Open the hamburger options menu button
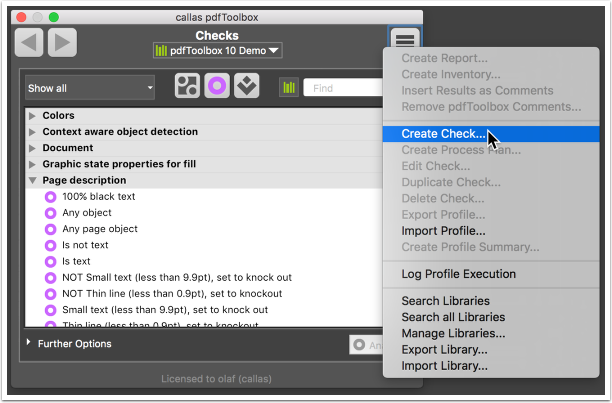 click(x=405, y=39)
